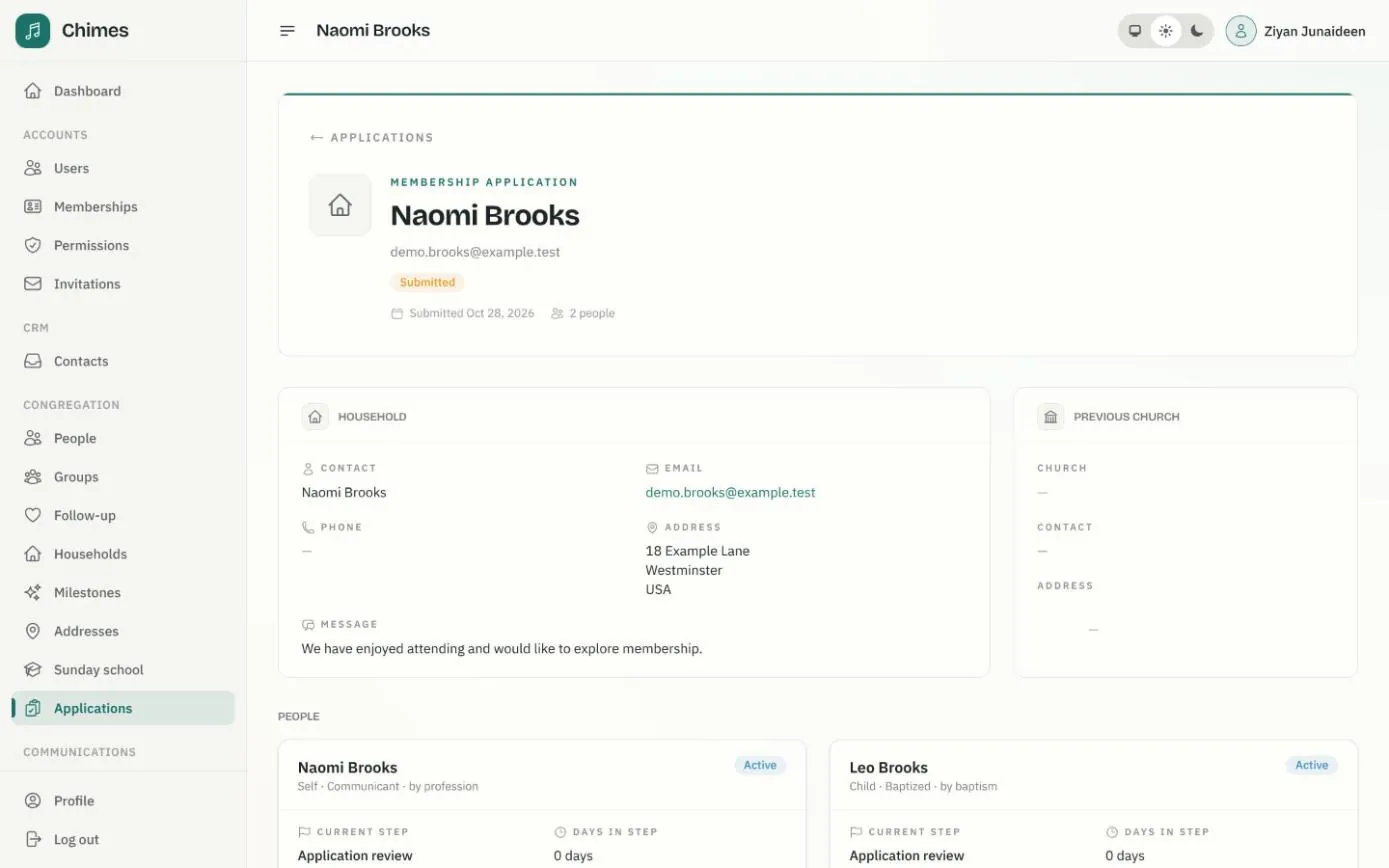Click the membership message text
The image size is (1389, 868).
502,649
